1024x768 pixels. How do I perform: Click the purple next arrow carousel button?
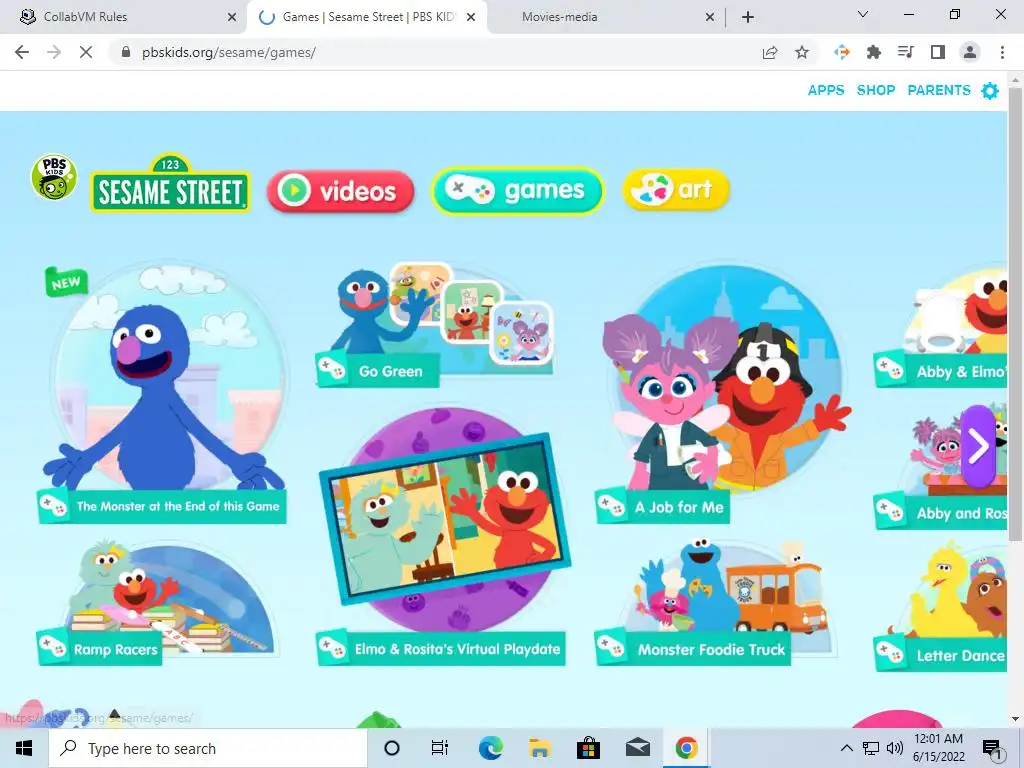pyautogui.click(x=978, y=447)
